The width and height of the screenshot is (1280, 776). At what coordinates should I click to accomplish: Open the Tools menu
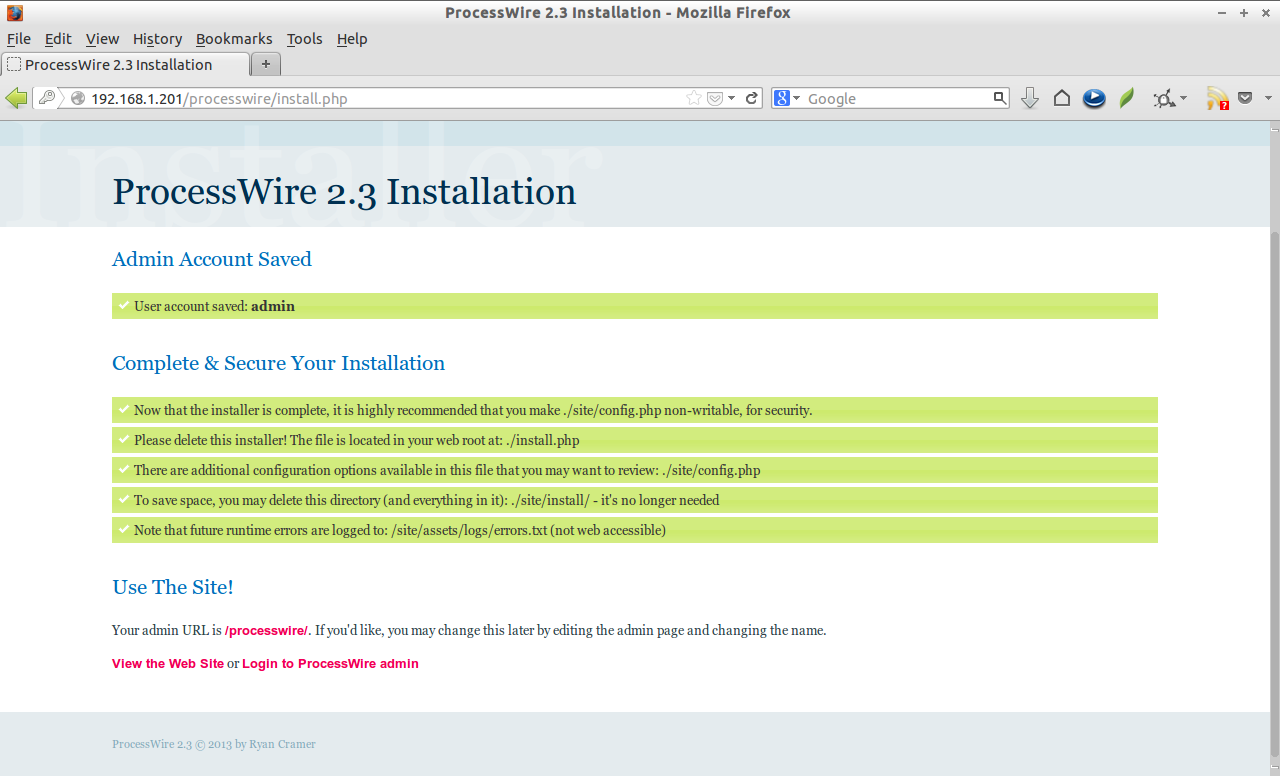(304, 38)
